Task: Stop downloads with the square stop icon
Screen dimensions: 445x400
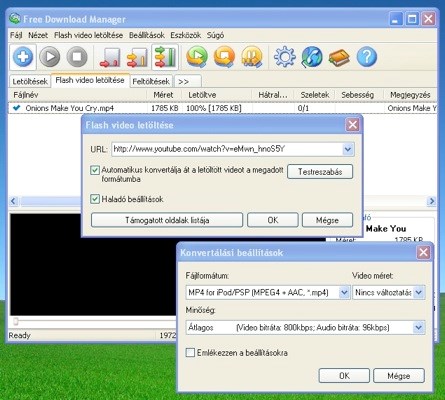Action: [77, 57]
